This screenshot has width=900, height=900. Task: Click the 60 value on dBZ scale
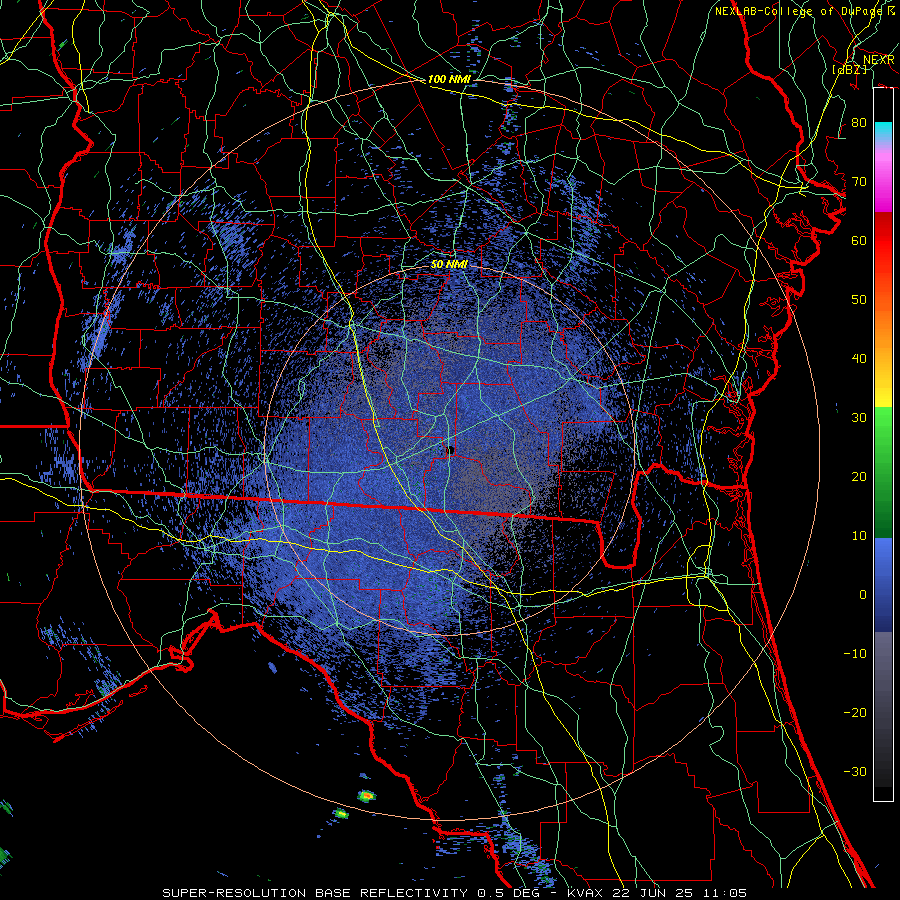click(x=859, y=240)
